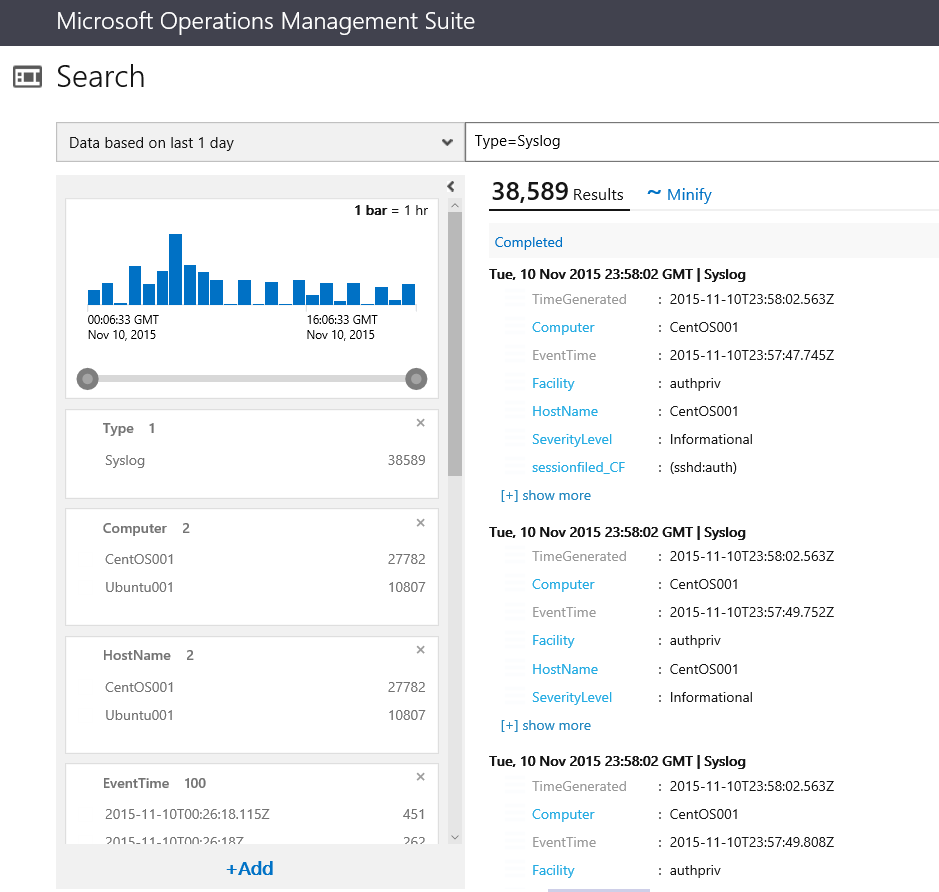Click the sessionfiled_CF field link
This screenshot has height=892, width=939.
tap(578, 468)
